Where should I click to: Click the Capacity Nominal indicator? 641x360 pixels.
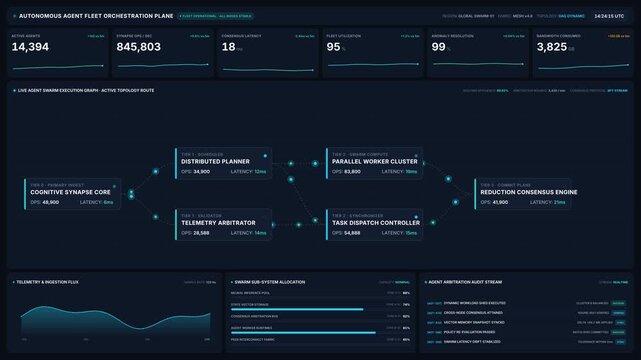pyautogui.click(x=394, y=282)
